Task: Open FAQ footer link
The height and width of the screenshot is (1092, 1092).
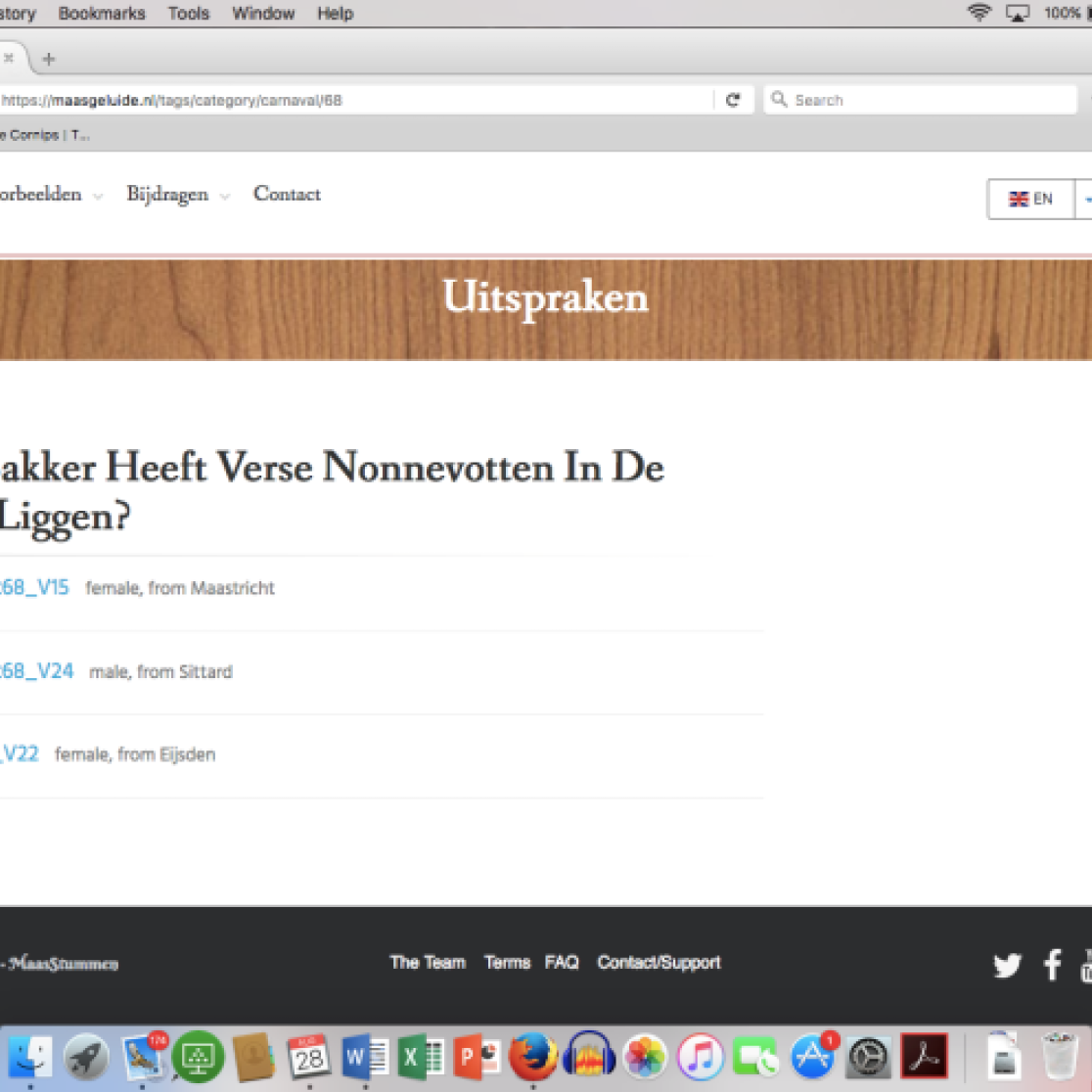Action: coord(562,963)
